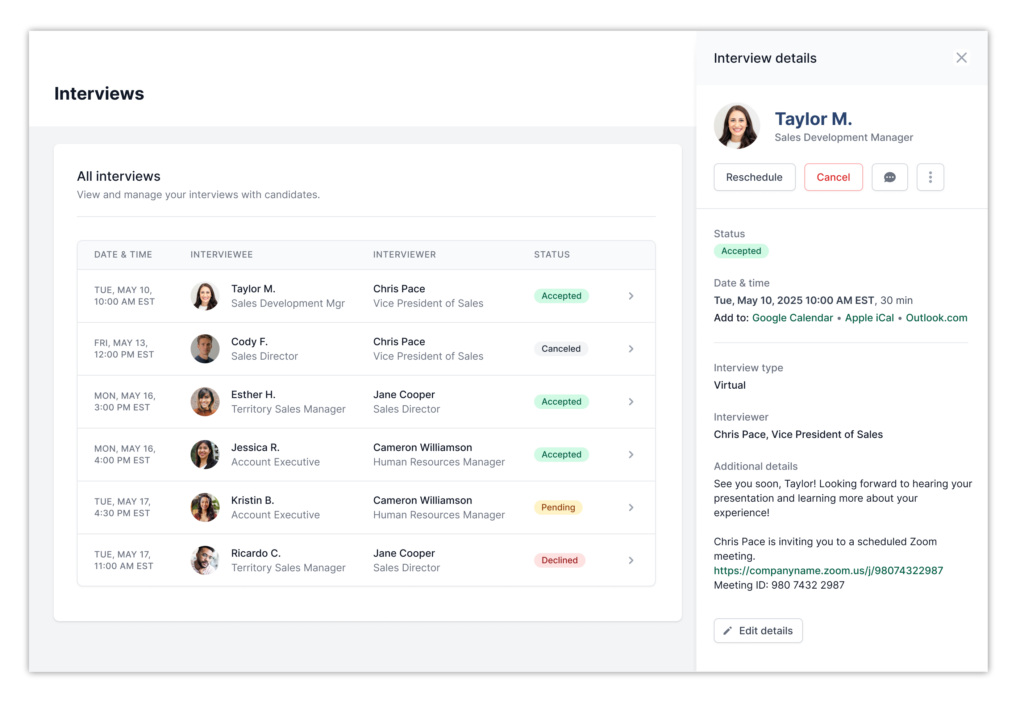The image size is (1024, 702).
Task: Click the Reschedule button
Action: 754,177
